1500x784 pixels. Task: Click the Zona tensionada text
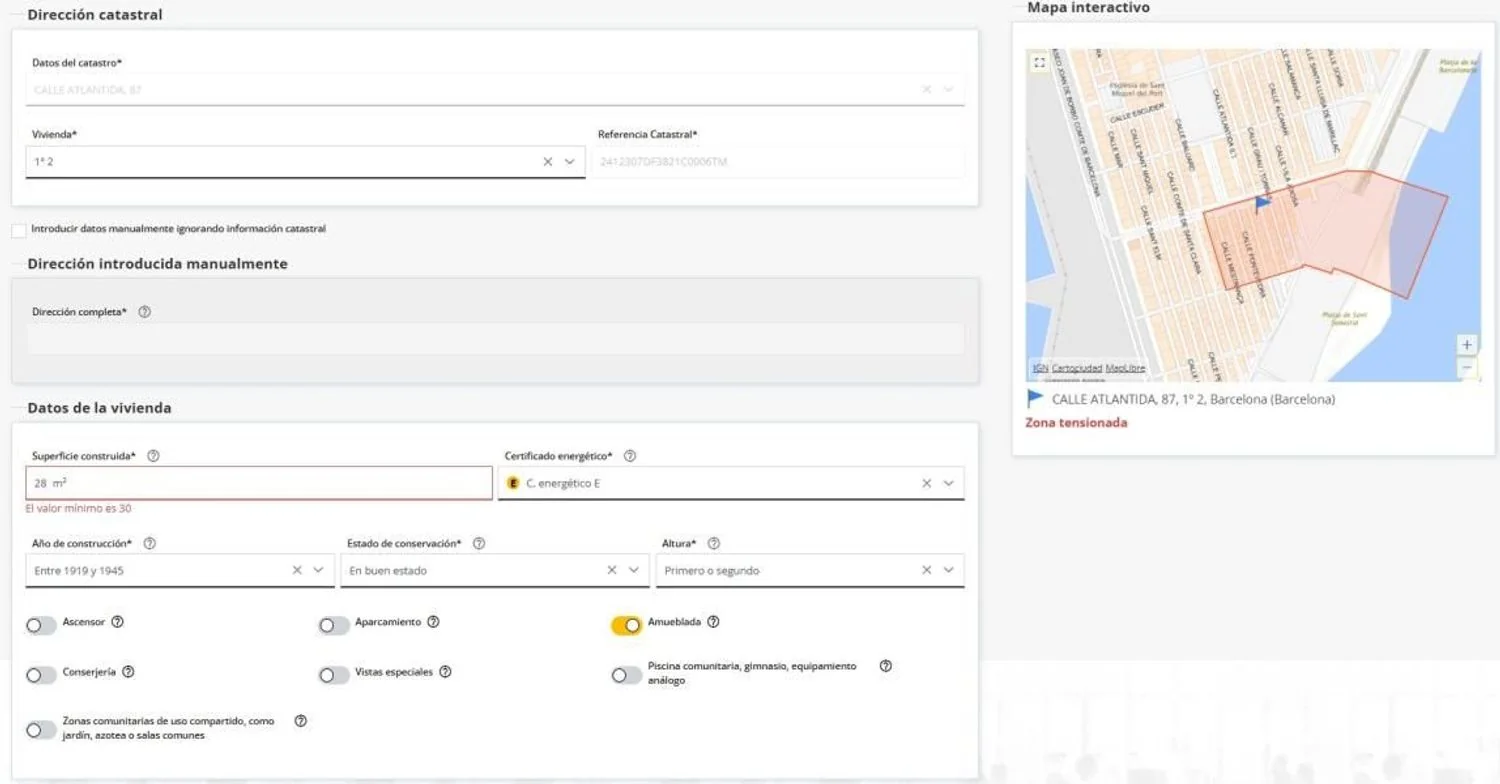[1076, 423]
